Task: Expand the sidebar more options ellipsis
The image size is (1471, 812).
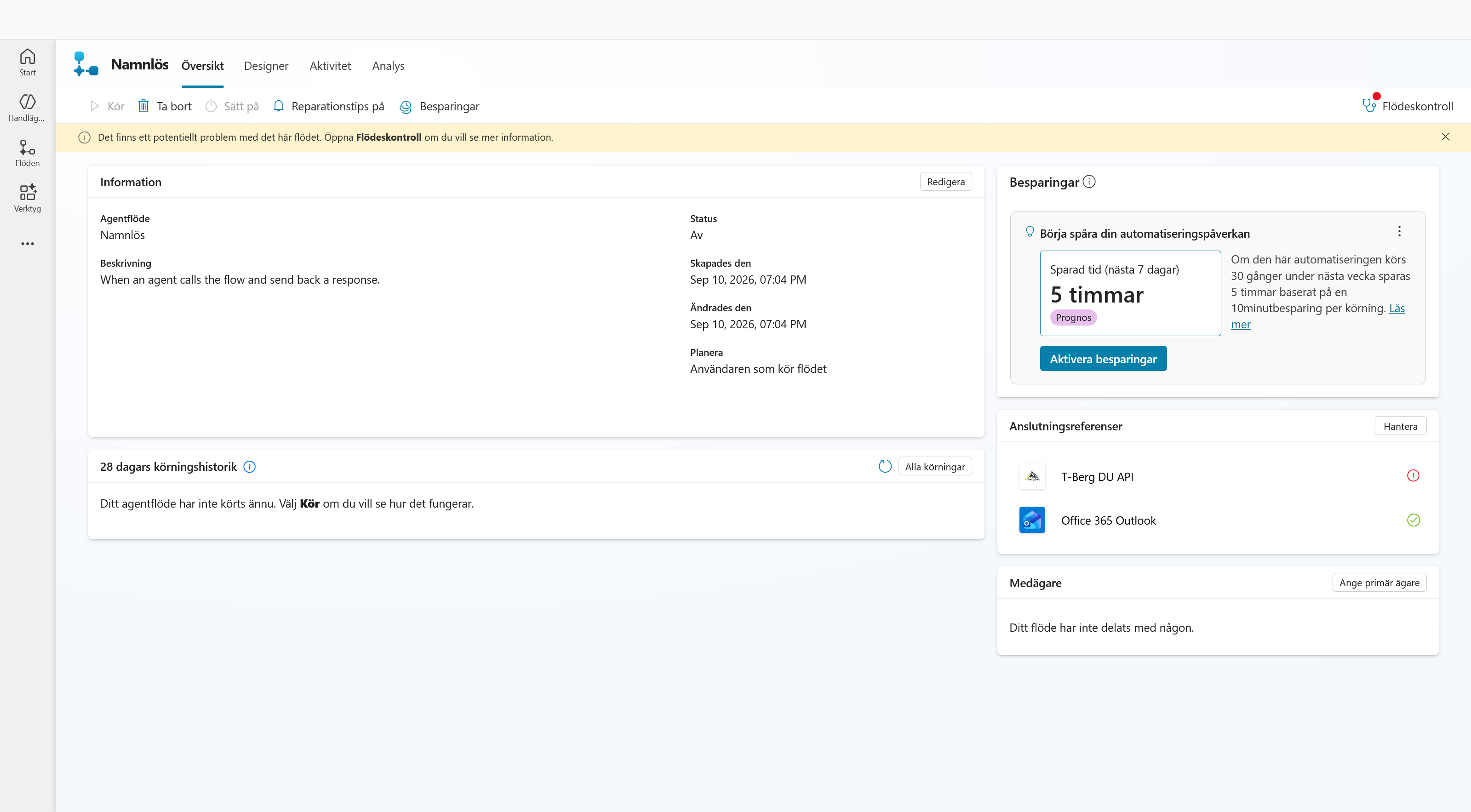Action: (x=28, y=244)
